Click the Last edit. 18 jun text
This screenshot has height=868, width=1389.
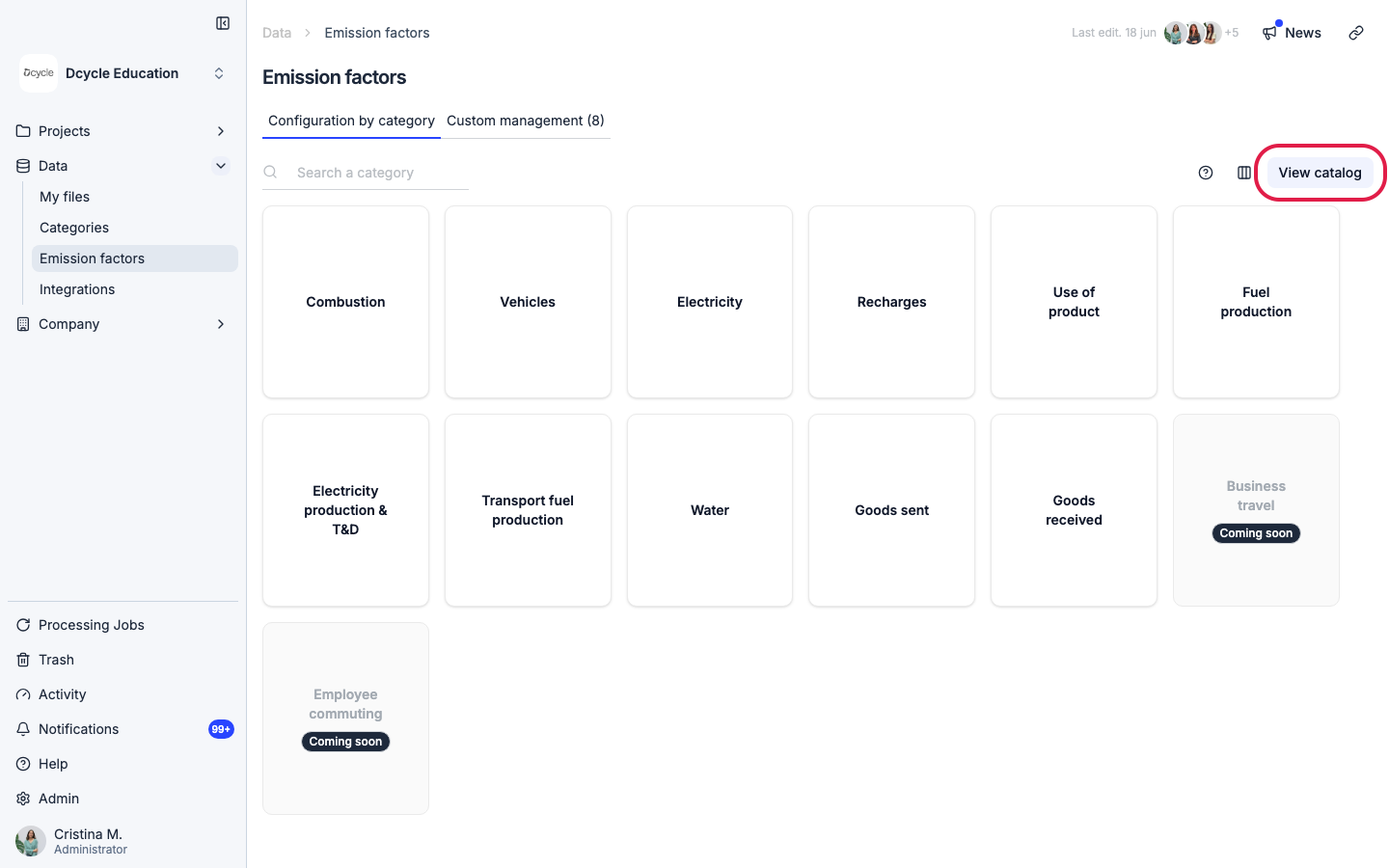click(1114, 33)
